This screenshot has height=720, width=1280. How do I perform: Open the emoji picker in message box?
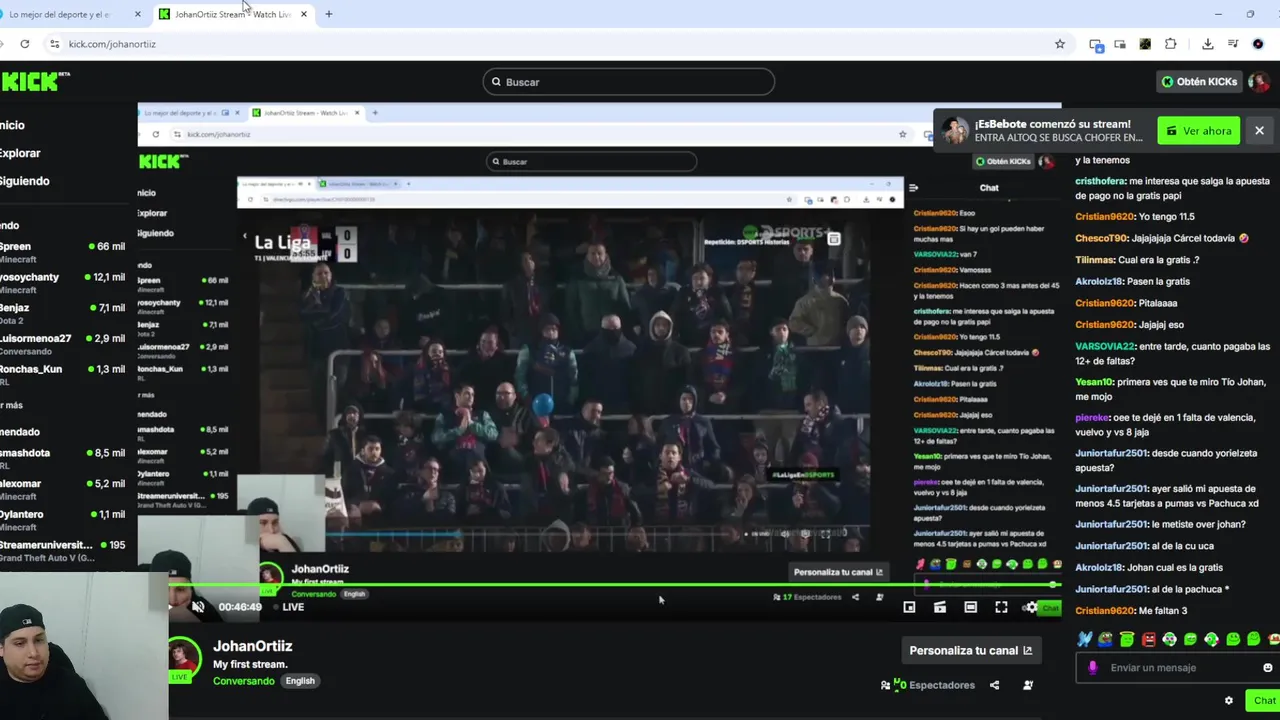pyautogui.click(x=1268, y=668)
